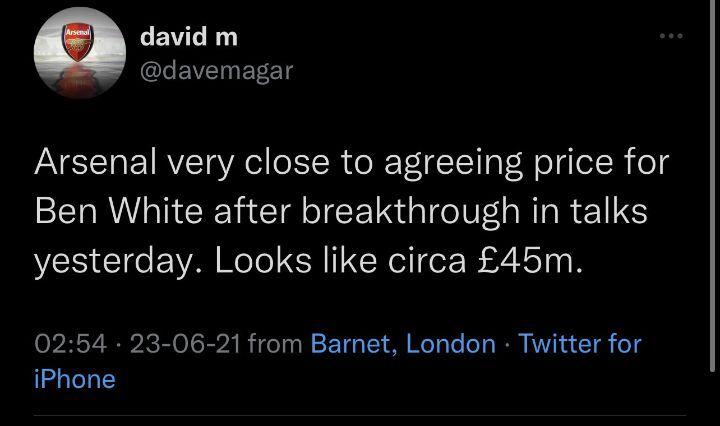Click the word Arsenal in tweet text
Screen dimensions: 720x426
tap(96, 162)
